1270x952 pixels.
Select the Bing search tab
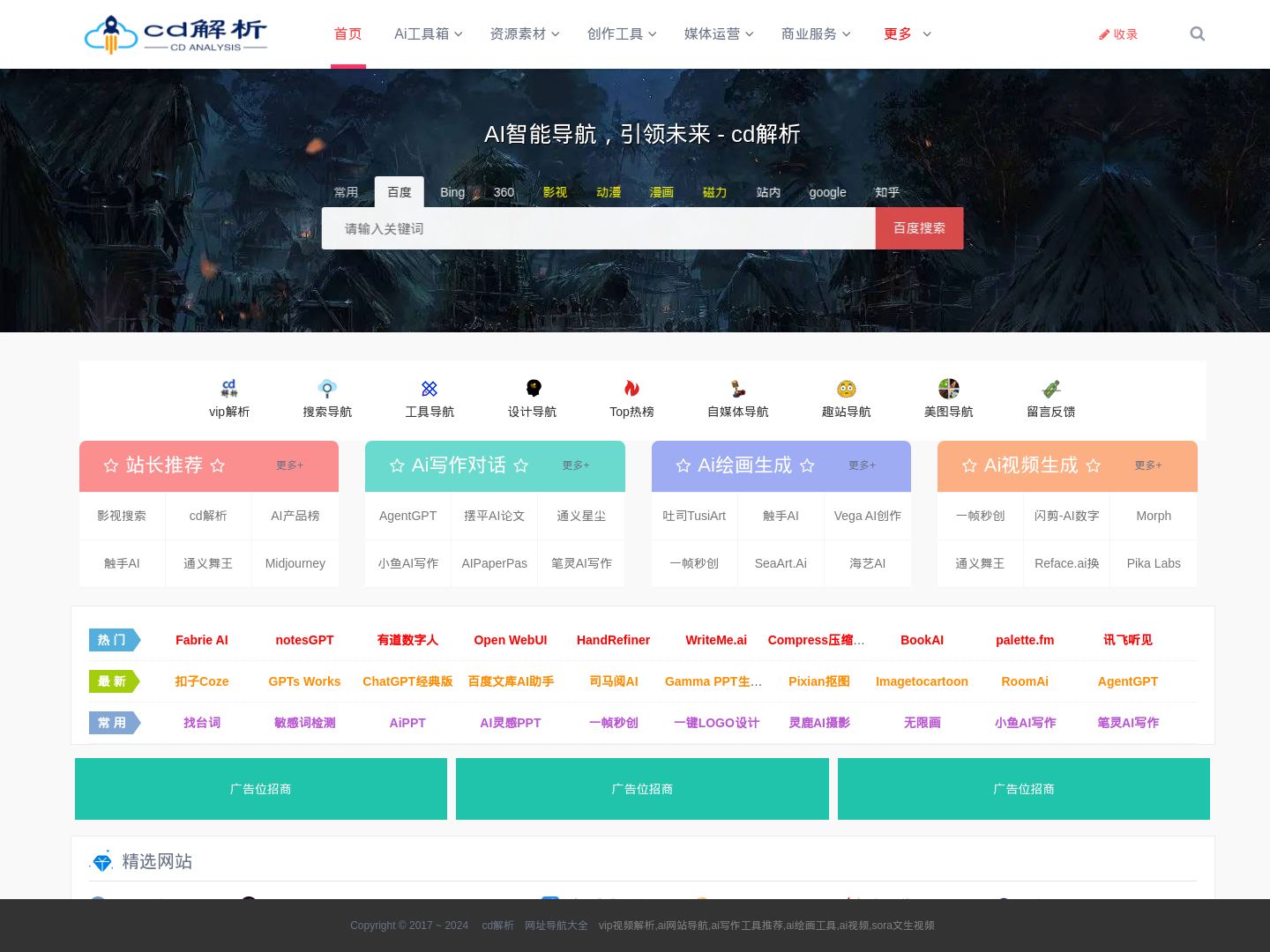pos(452,192)
